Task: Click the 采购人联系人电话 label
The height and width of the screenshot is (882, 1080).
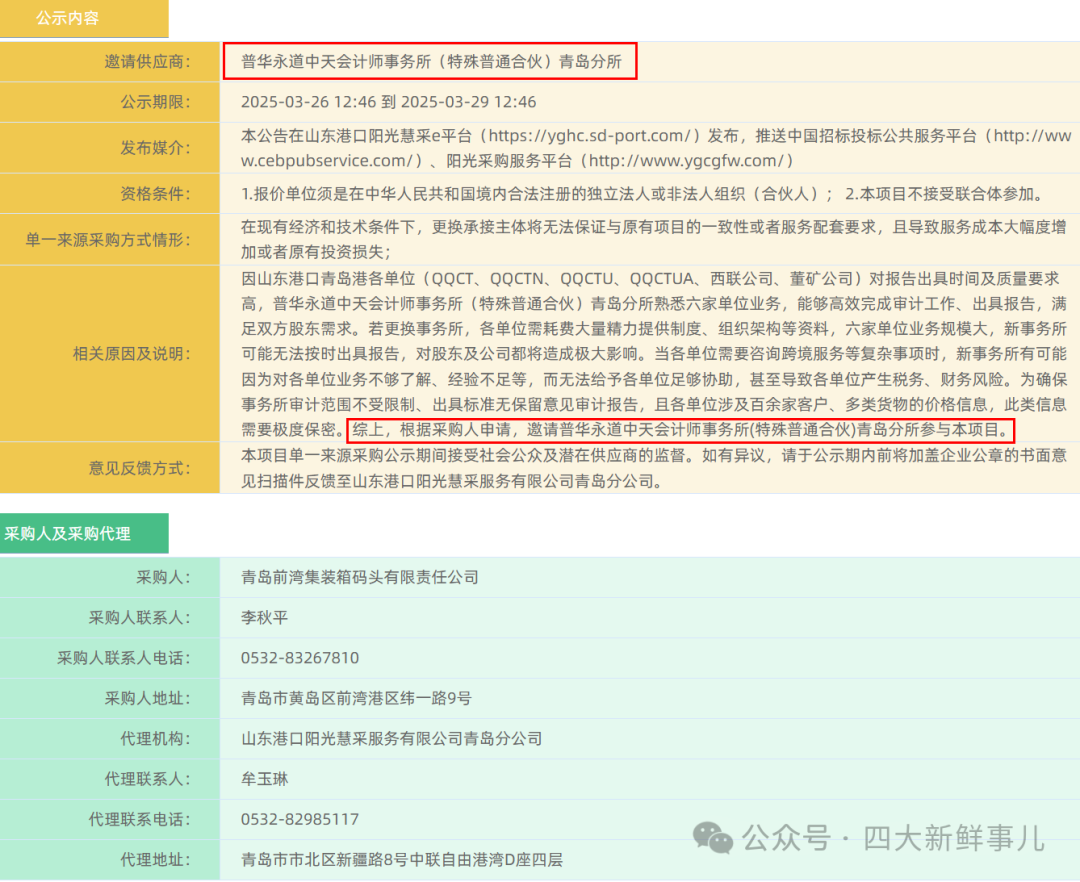Action: [x=124, y=658]
